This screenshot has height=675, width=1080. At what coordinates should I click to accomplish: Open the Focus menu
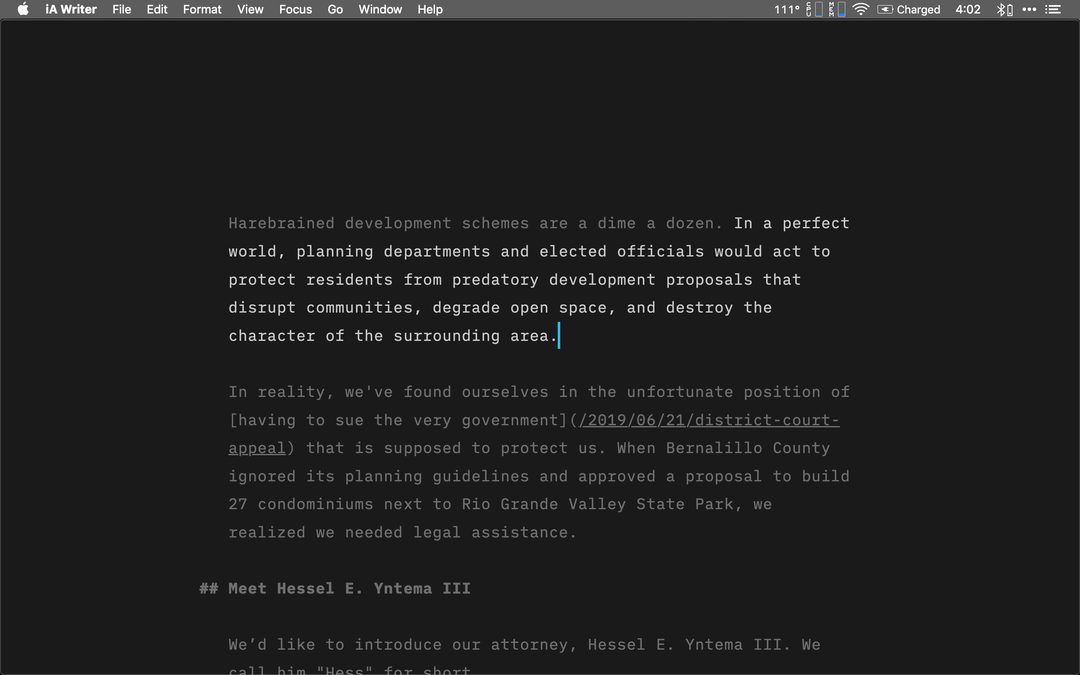tap(295, 9)
